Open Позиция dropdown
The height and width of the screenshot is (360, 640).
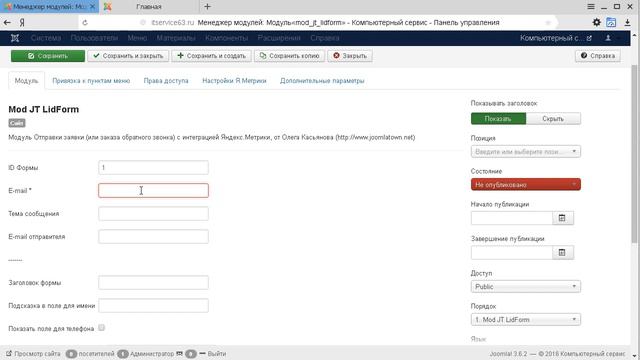(x=526, y=152)
